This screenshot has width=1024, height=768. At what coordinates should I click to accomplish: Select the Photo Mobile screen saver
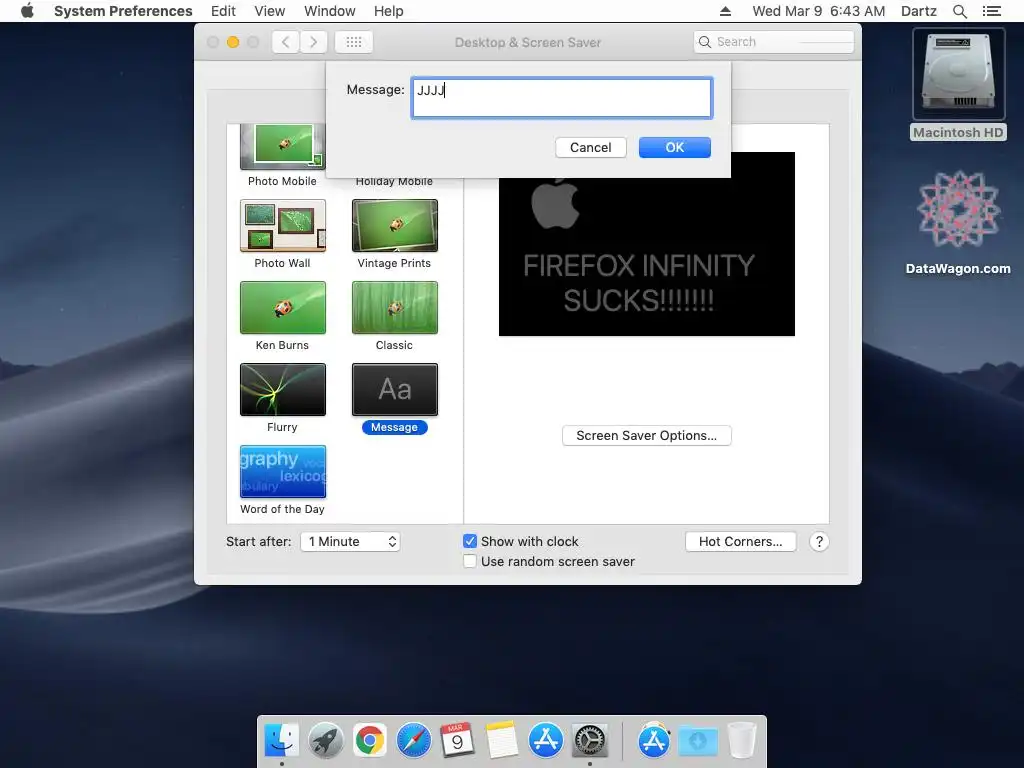point(282,147)
